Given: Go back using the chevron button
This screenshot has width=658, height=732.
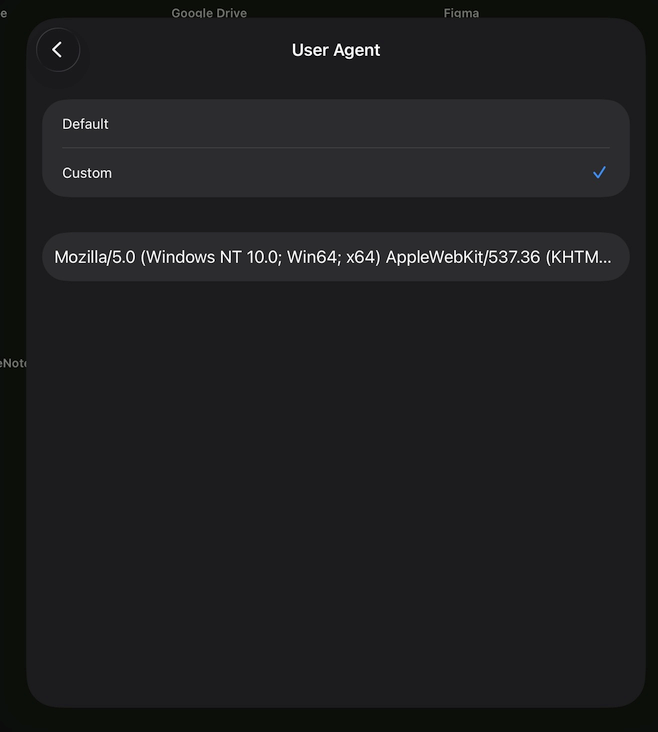Looking at the screenshot, I should 58,50.
